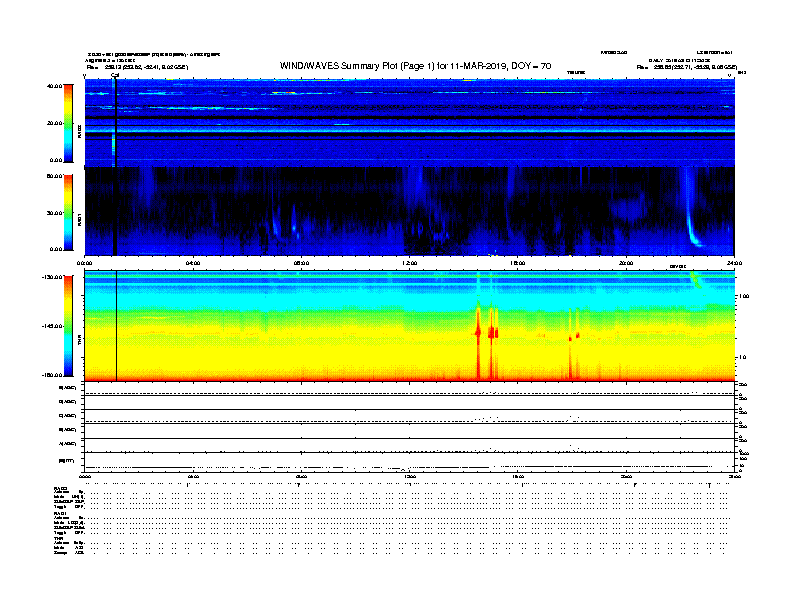792x612 pixels.
Task: Select the 30.00 tick on RAD1 scale
Action: [x=54, y=213]
